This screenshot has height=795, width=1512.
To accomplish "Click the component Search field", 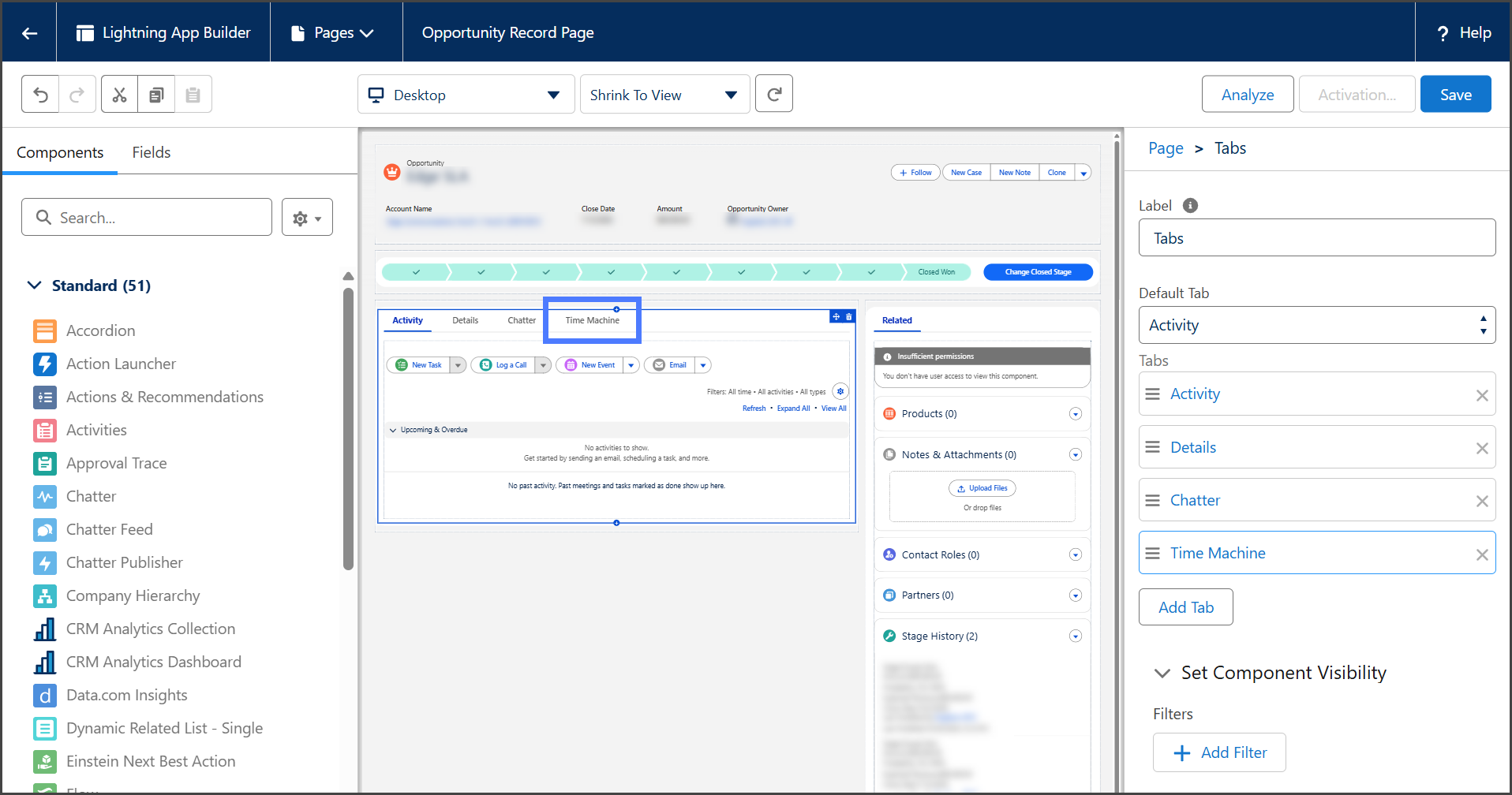I will coord(147,218).
